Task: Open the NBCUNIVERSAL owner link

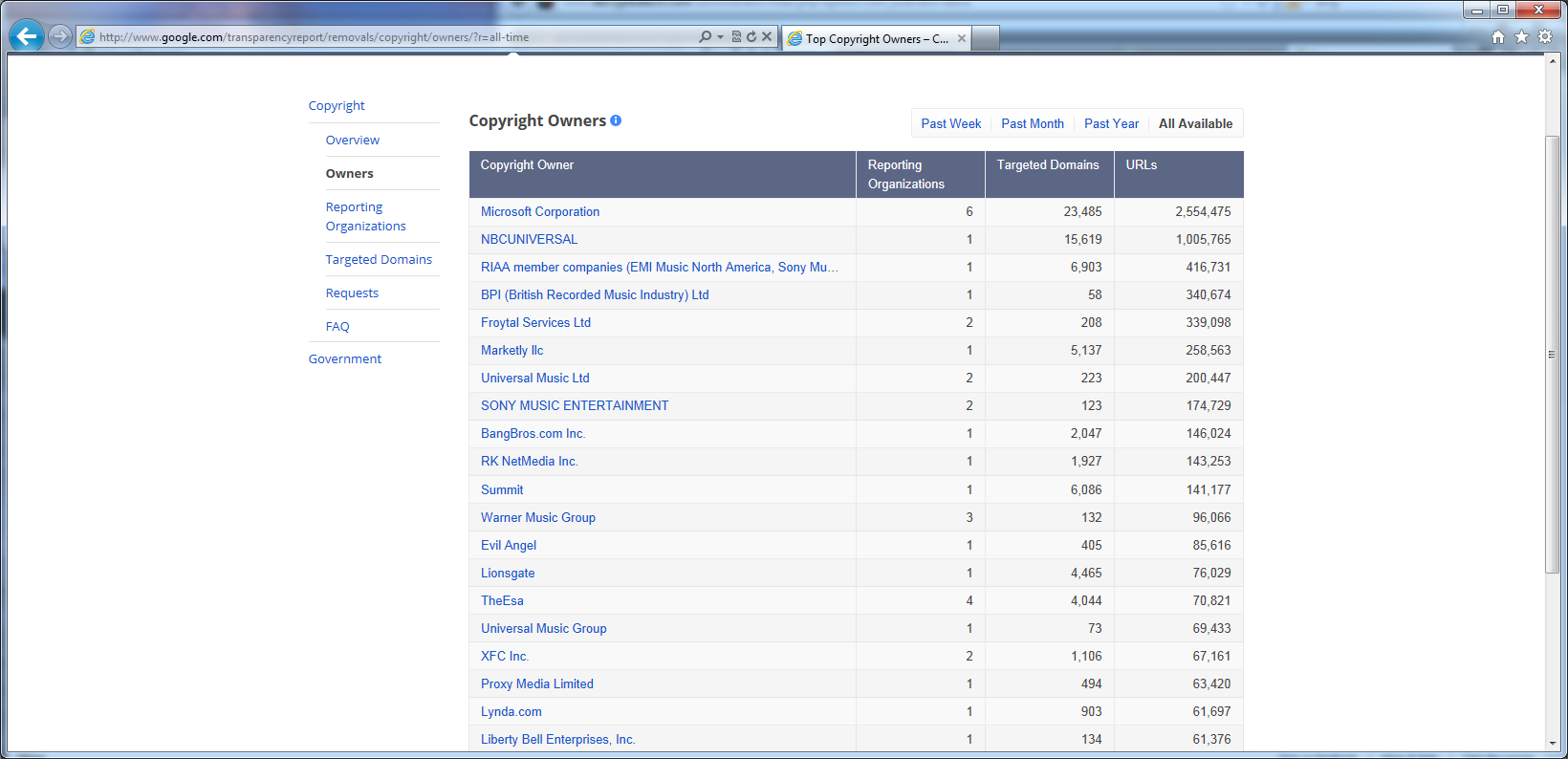Action: coord(530,239)
